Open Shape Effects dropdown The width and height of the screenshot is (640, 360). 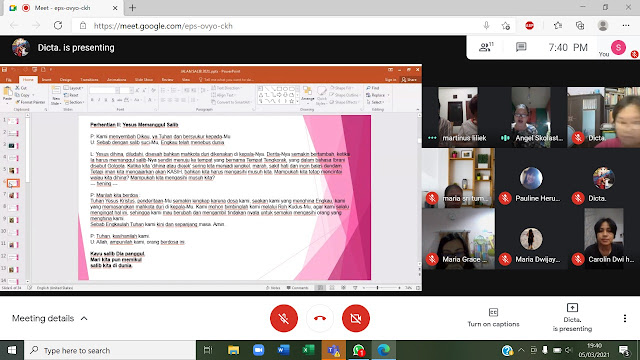coord(344,102)
